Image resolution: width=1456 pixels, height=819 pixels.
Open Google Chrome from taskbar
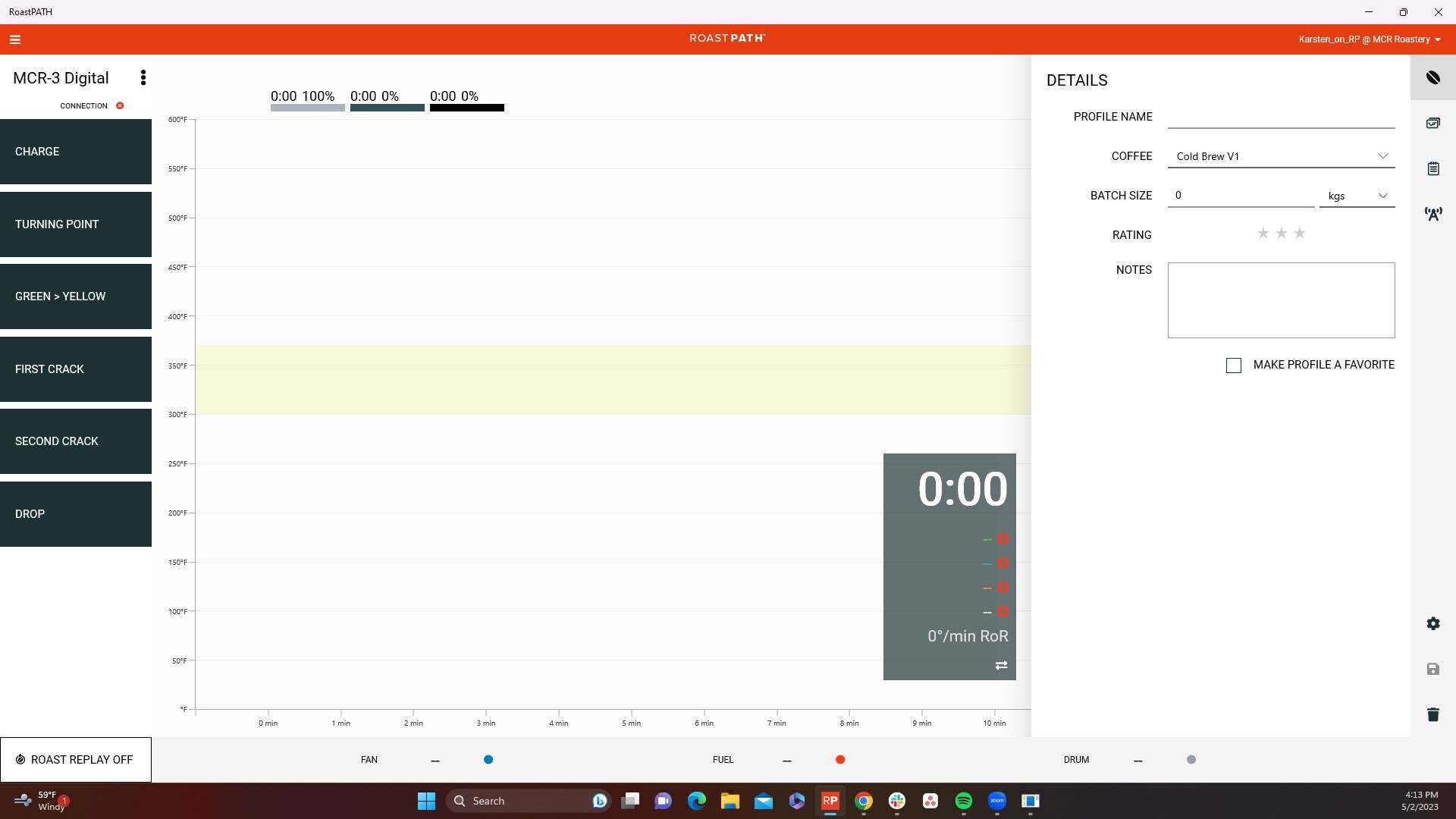click(x=864, y=801)
